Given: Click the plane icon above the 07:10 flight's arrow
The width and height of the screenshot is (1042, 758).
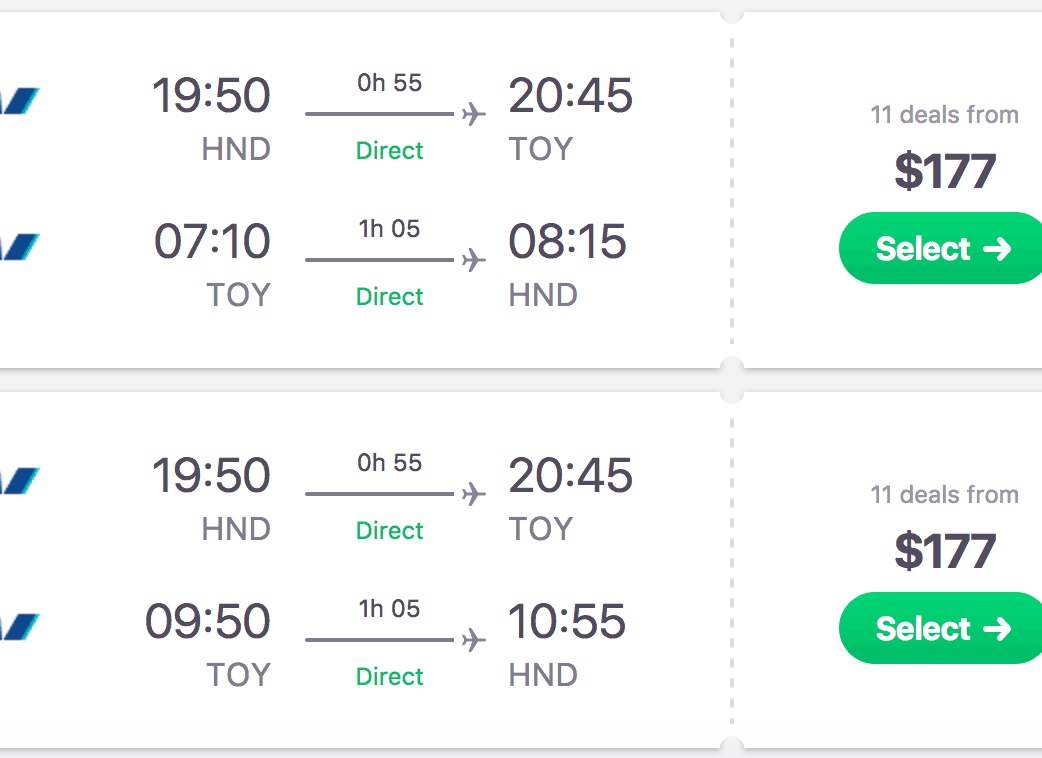Looking at the screenshot, I should (x=474, y=114).
